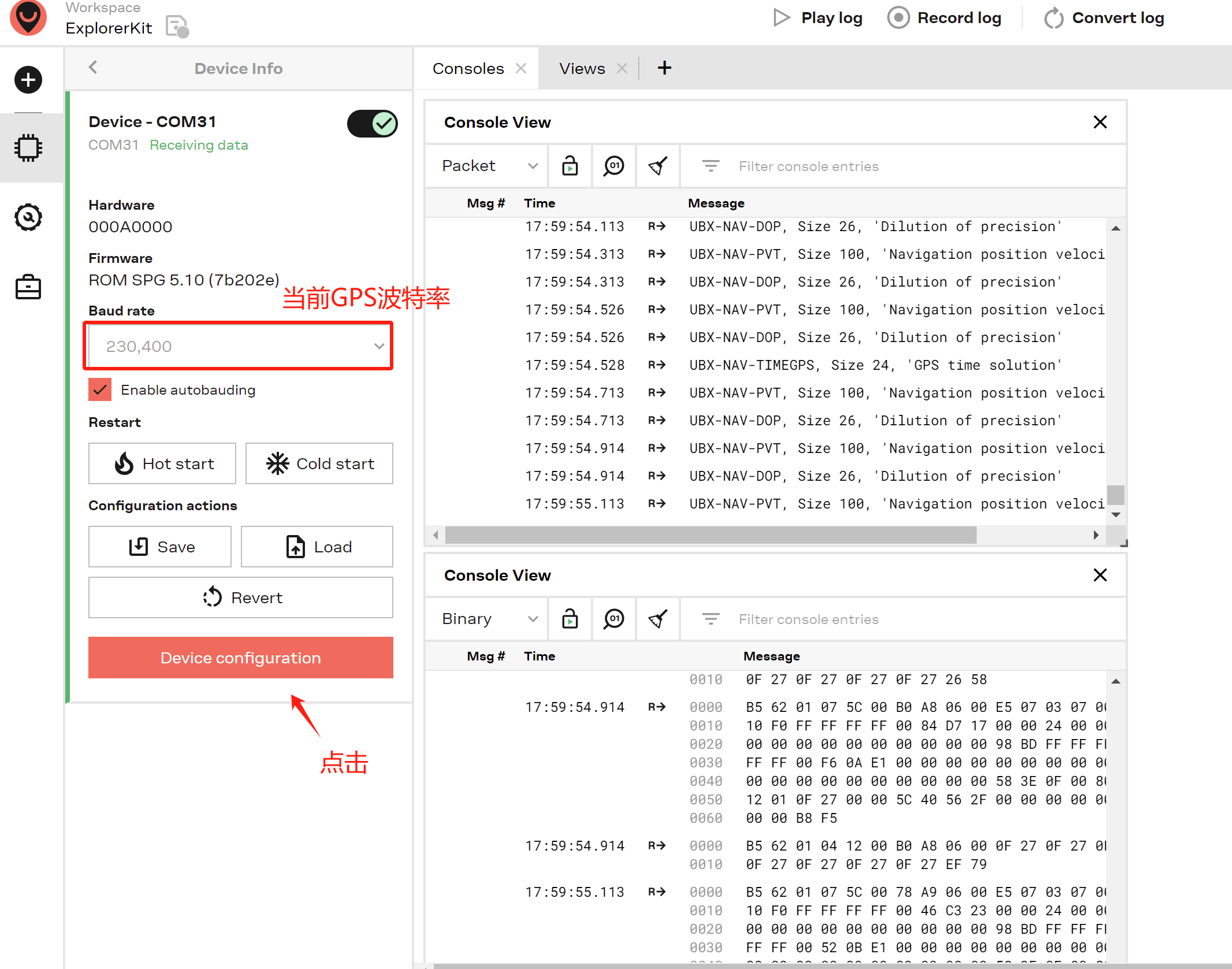Click the Message column header in Binary console
The image size is (1232, 969).
[x=771, y=656]
